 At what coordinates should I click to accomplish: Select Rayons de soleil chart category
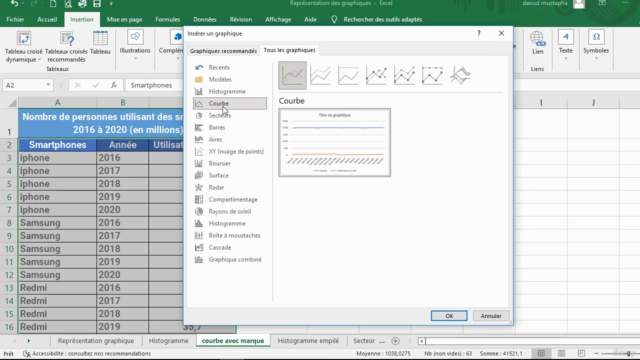pyautogui.click(x=230, y=211)
